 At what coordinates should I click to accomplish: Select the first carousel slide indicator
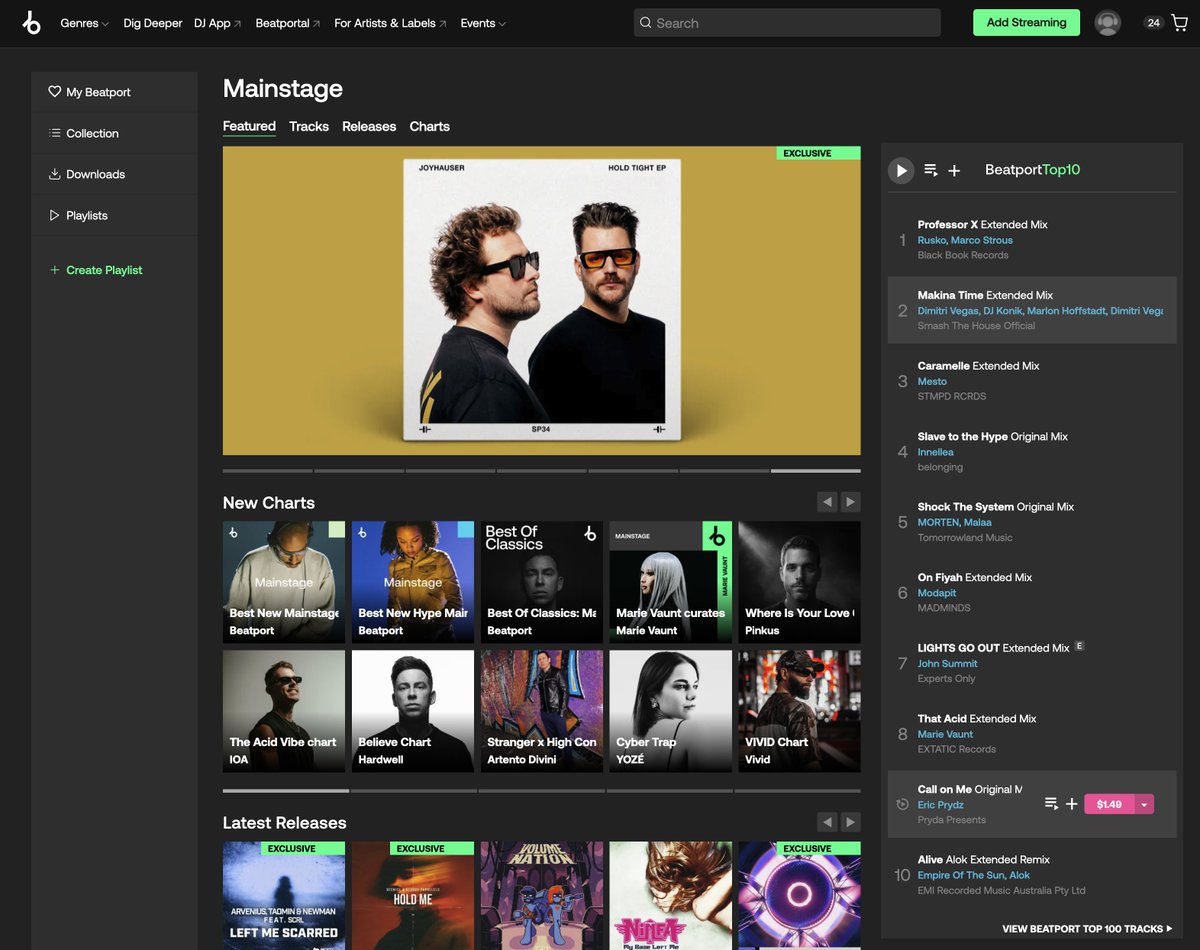[x=267, y=470]
